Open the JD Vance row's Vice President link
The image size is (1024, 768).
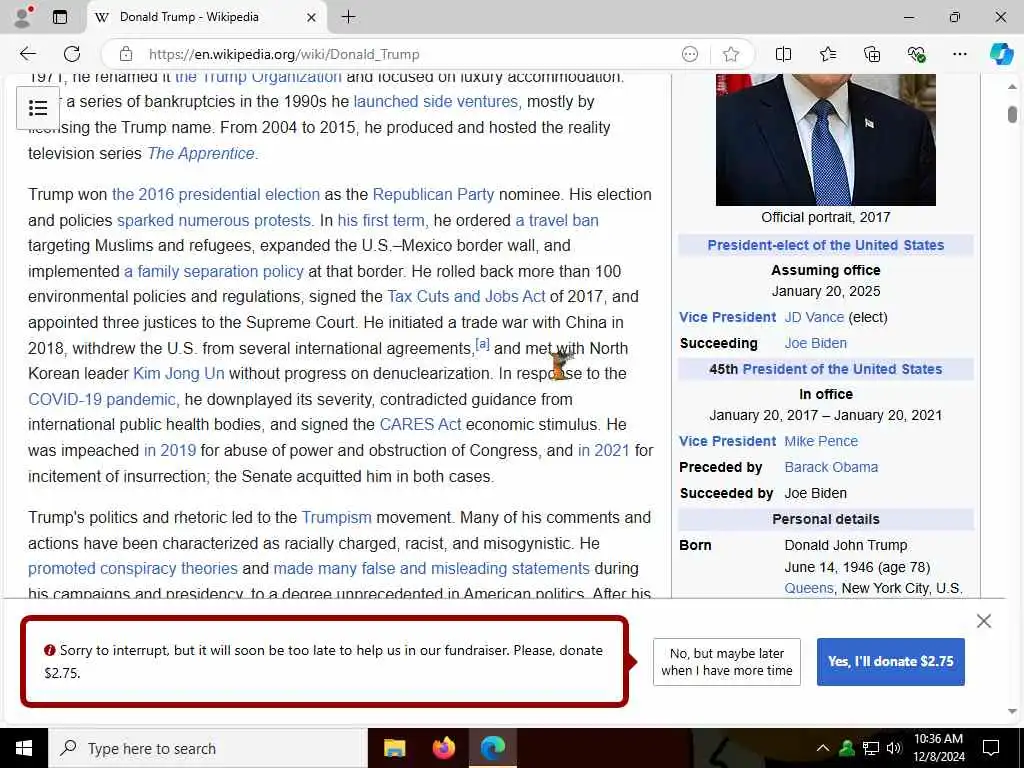point(727,317)
